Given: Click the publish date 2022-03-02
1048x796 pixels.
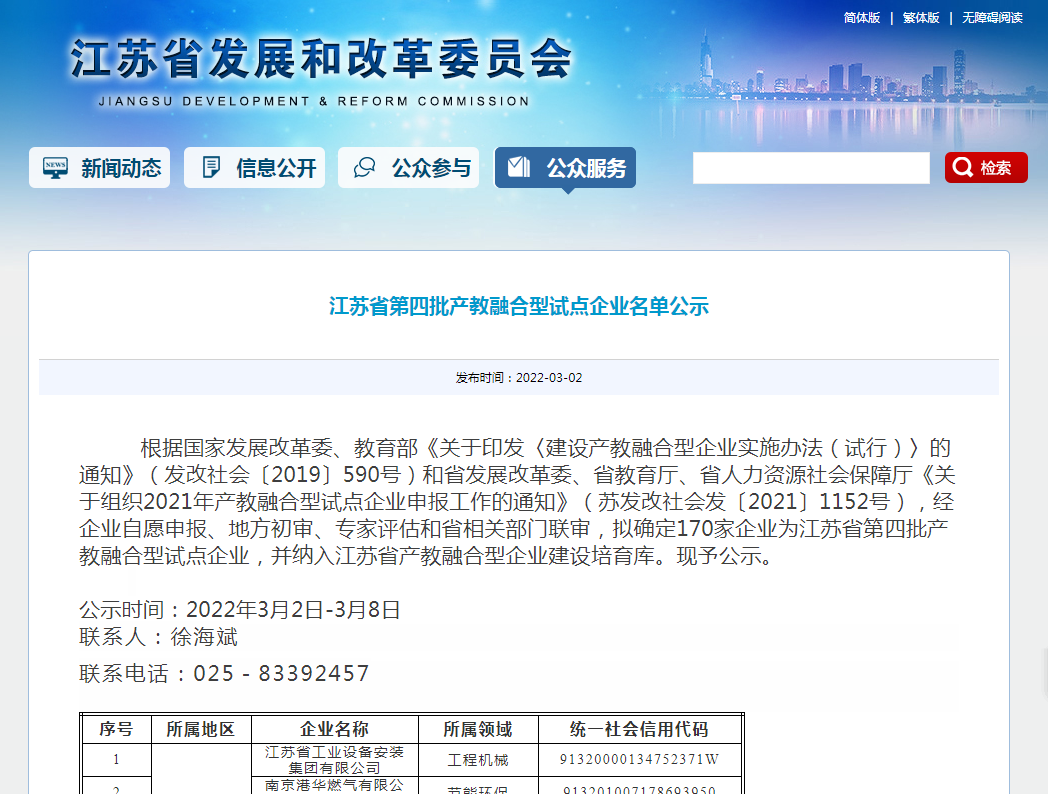Looking at the screenshot, I should [x=549, y=378].
